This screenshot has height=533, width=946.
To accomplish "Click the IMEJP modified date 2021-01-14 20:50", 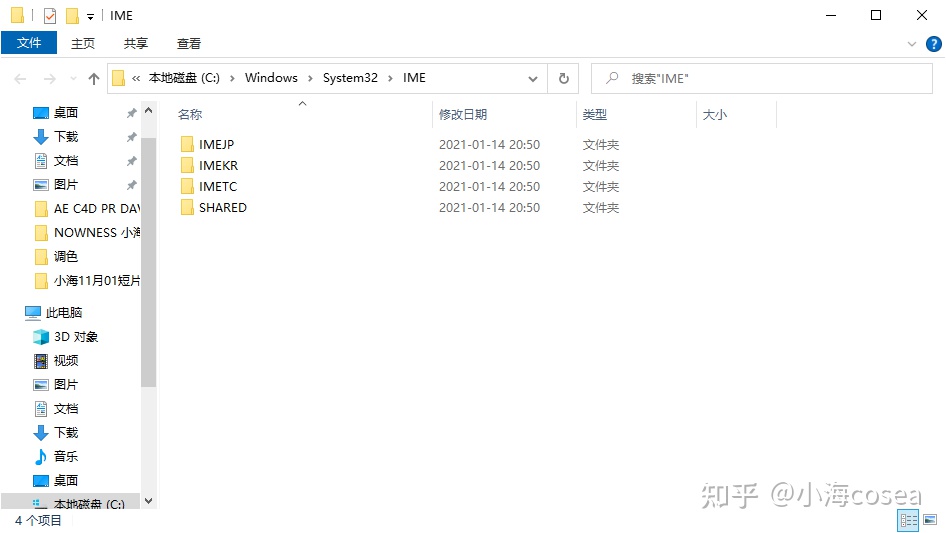I will tap(489, 145).
